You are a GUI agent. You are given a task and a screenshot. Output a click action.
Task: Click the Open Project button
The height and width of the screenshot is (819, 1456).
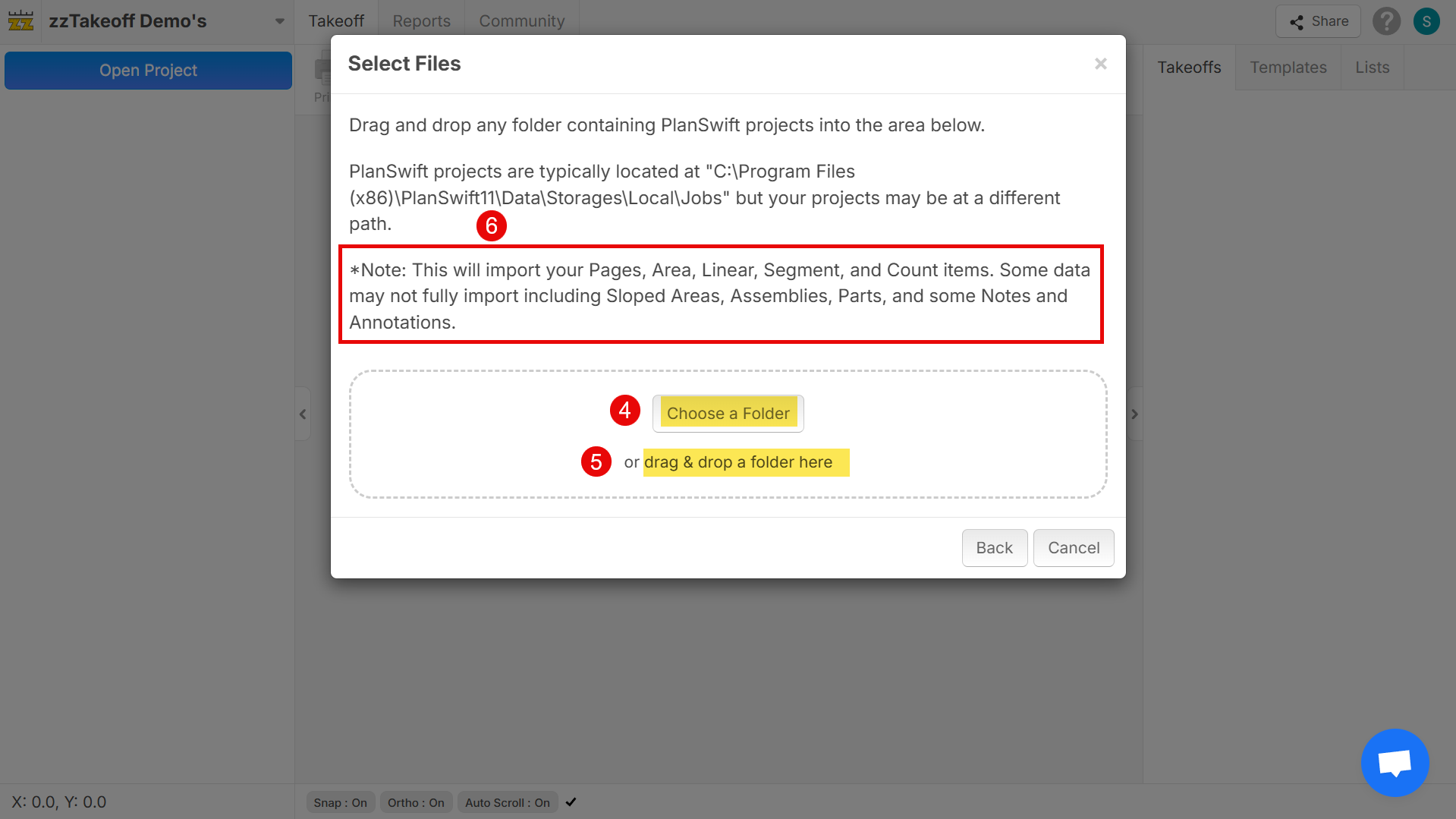(148, 71)
